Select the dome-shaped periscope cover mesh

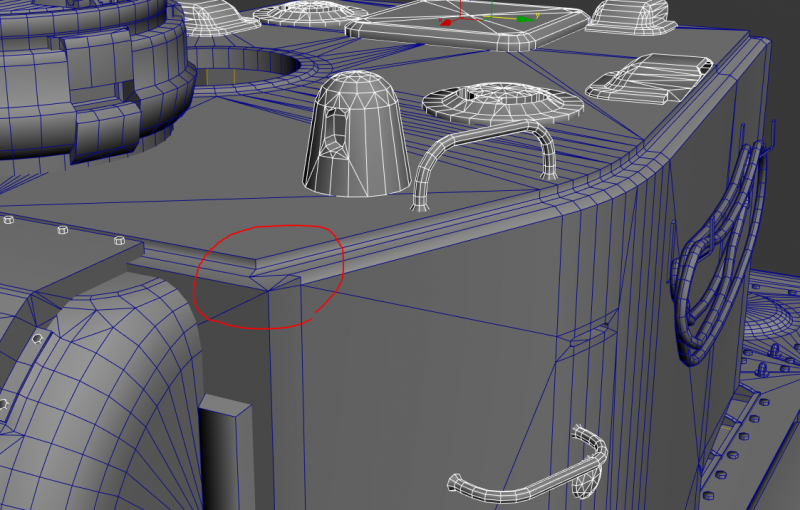coord(356,134)
